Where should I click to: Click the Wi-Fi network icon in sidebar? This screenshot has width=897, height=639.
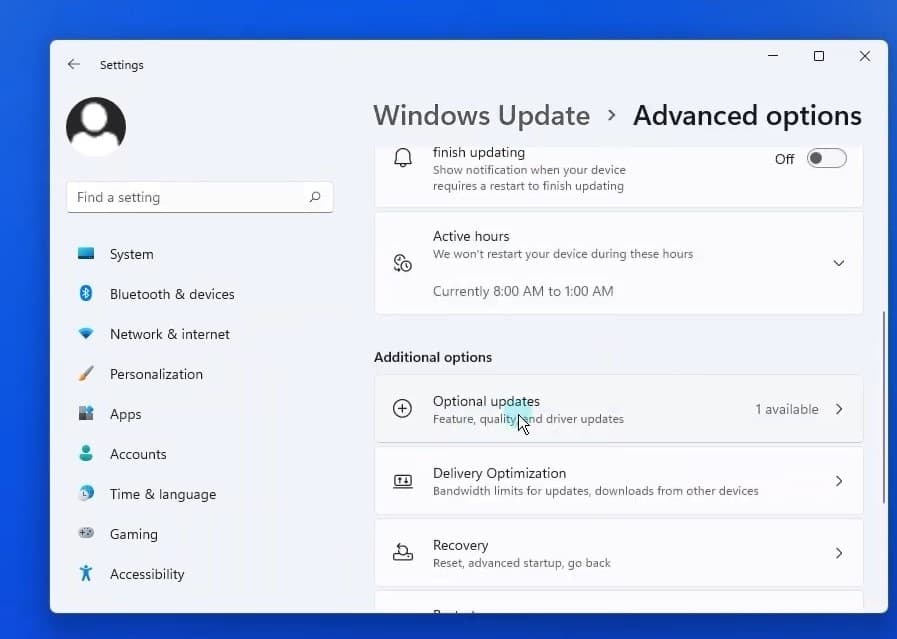[86, 334]
